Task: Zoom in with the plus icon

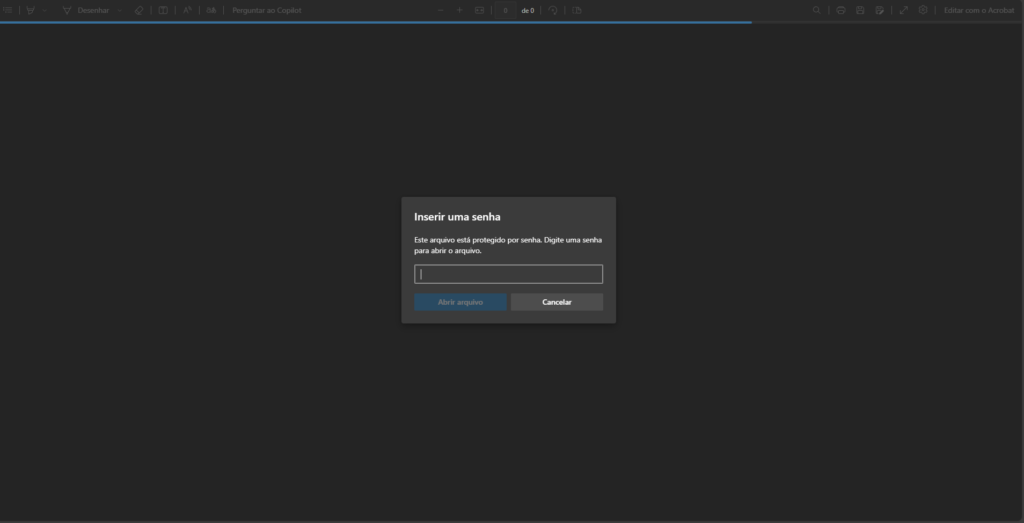Action: pos(460,10)
